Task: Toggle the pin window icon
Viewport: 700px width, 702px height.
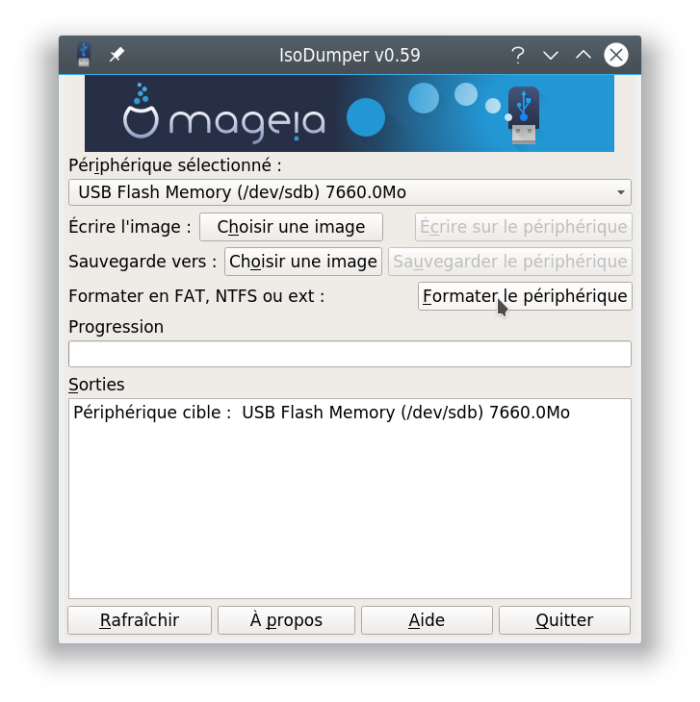Action: 117,55
